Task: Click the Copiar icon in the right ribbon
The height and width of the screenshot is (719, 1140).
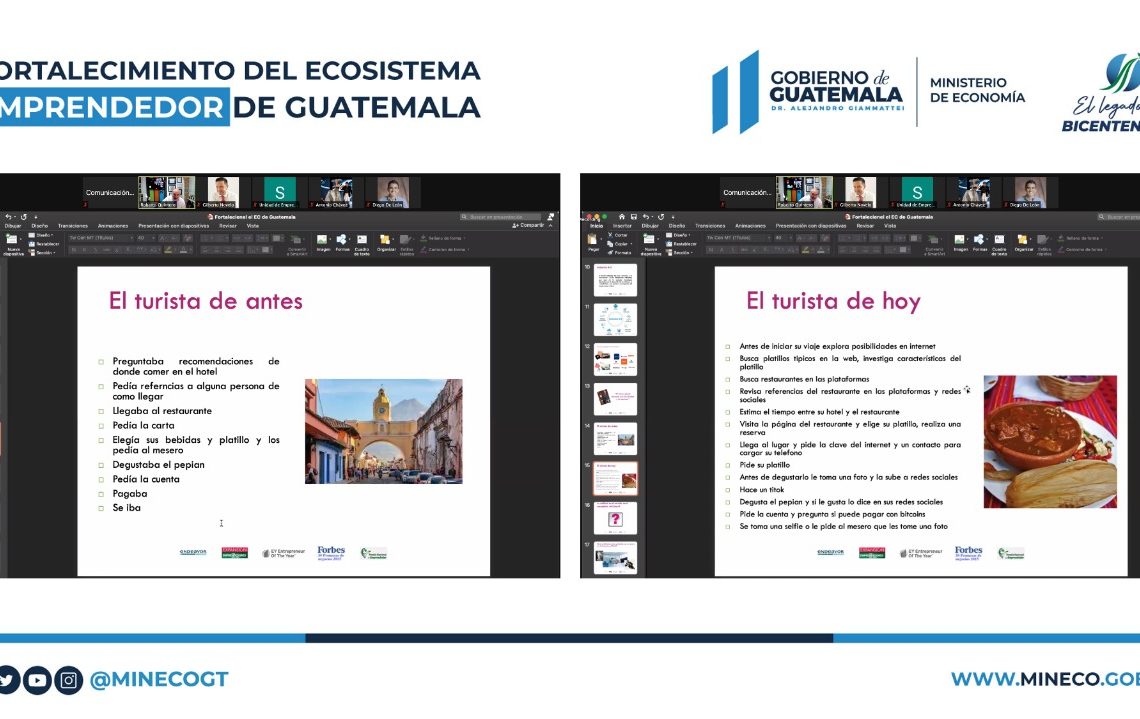Action: tap(611, 243)
